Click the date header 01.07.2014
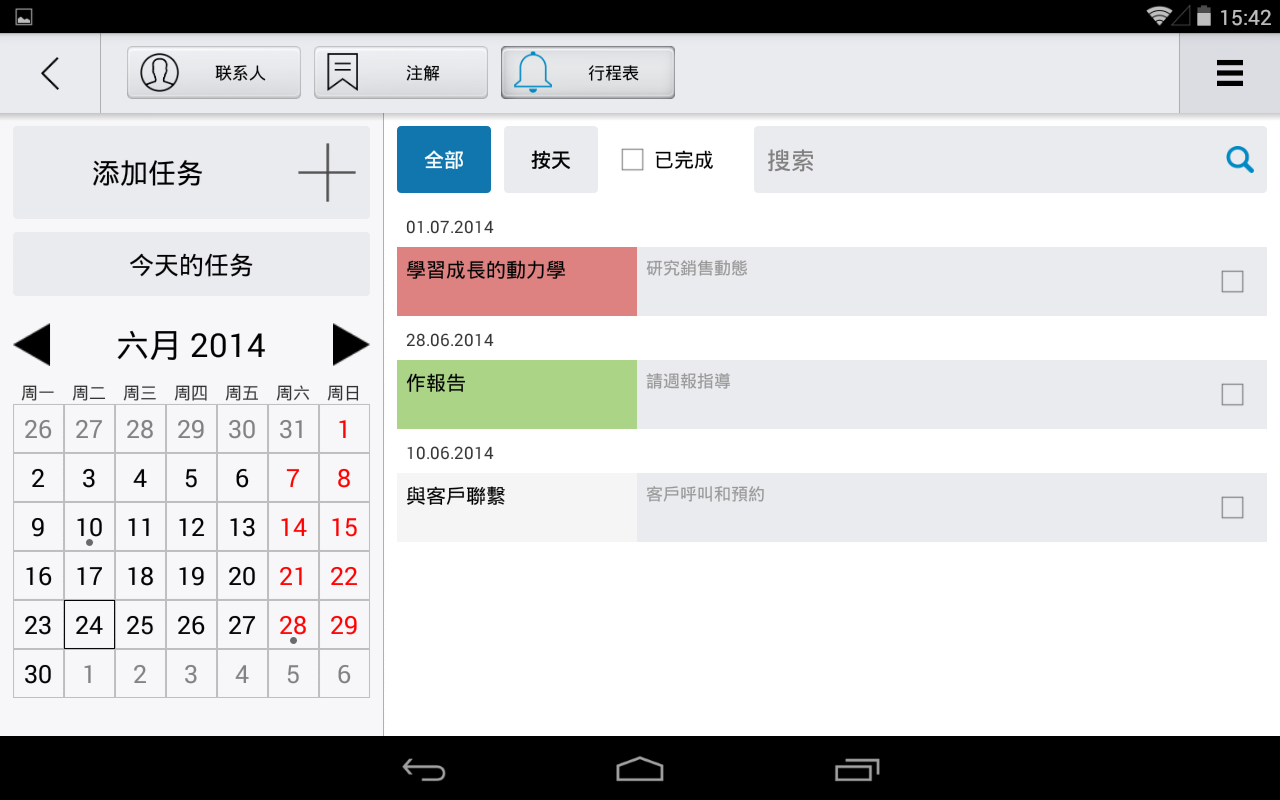 click(450, 227)
